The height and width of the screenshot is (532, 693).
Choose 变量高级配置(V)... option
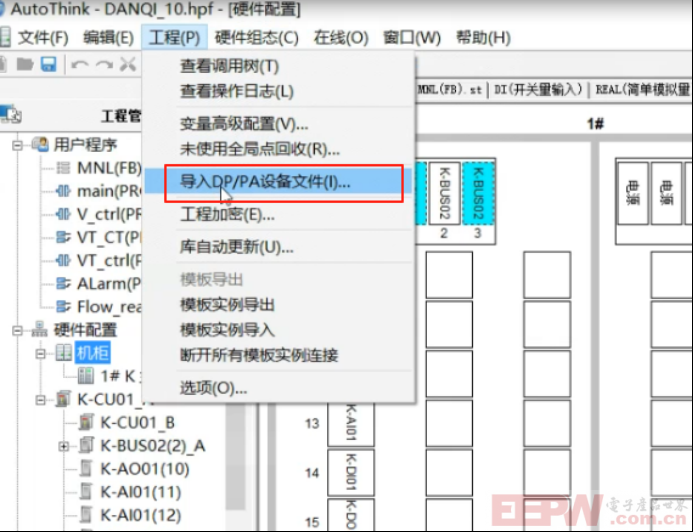tap(244, 124)
